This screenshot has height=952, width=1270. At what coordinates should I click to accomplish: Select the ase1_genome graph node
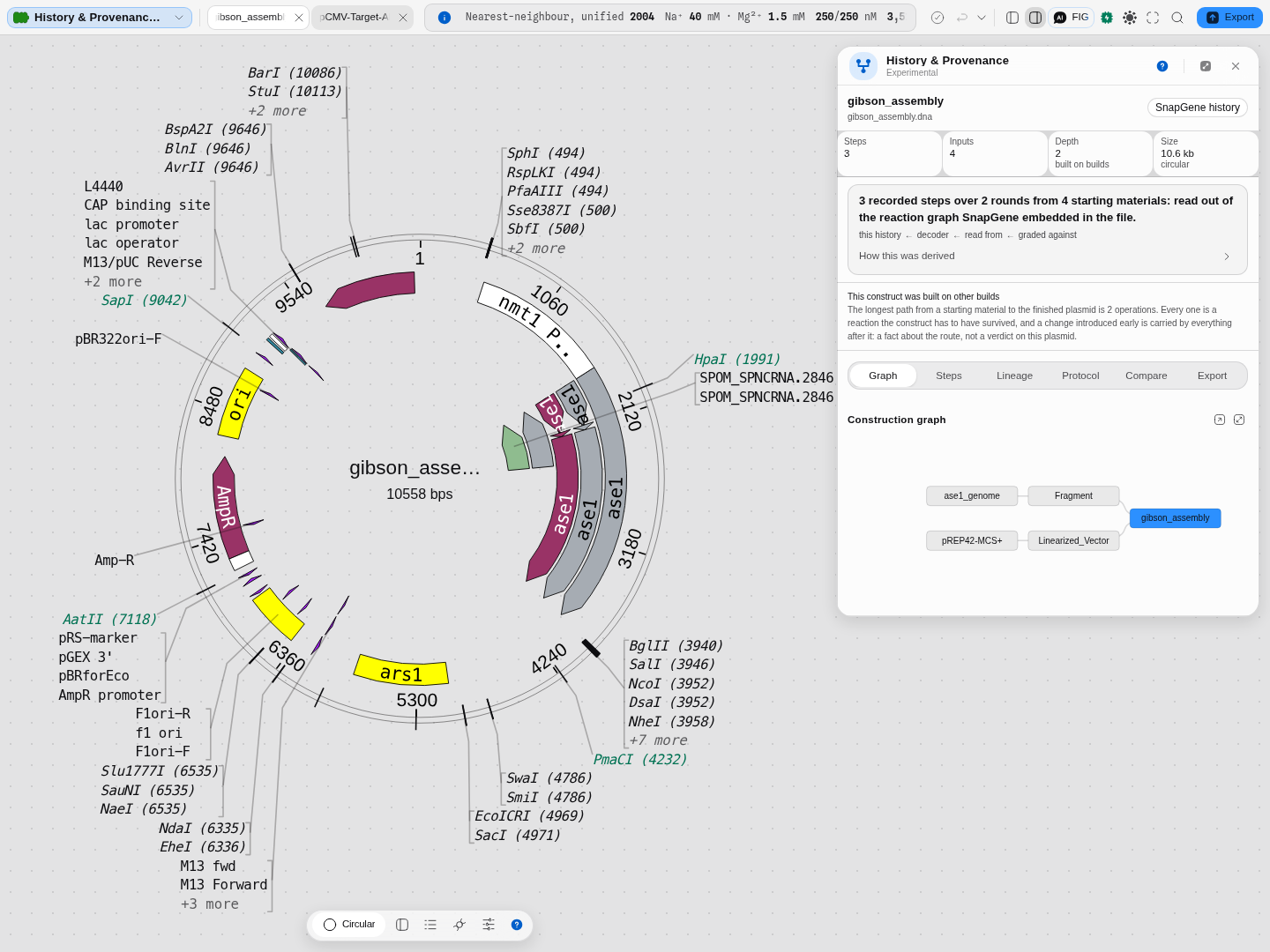(x=972, y=496)
